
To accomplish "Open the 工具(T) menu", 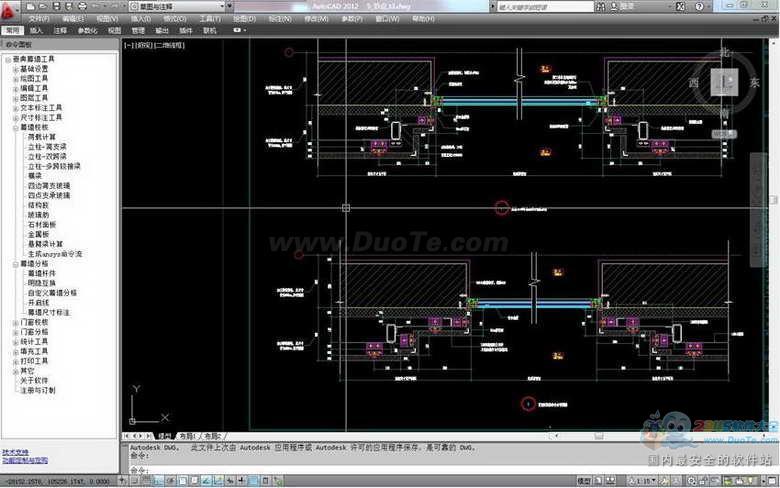I will pos(209,19).
